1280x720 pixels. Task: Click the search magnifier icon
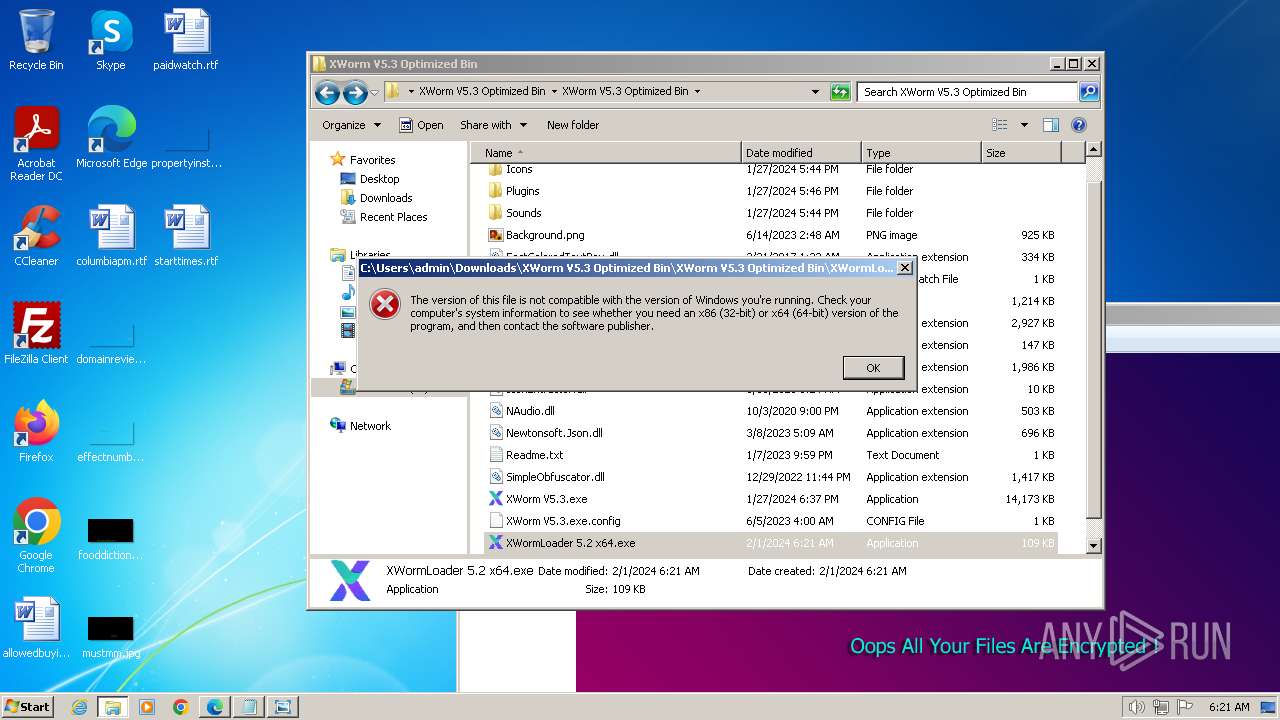tap(1089, 92)
